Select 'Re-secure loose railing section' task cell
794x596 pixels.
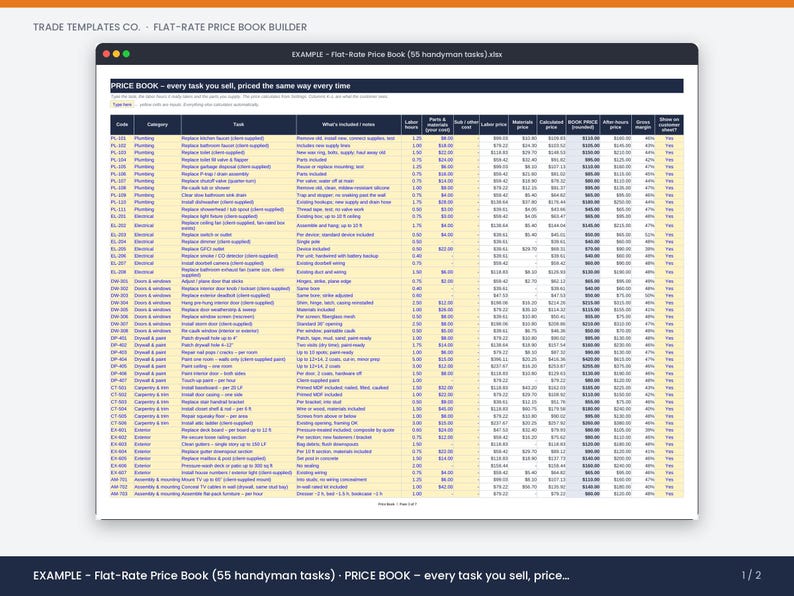(x=239, y=437)
